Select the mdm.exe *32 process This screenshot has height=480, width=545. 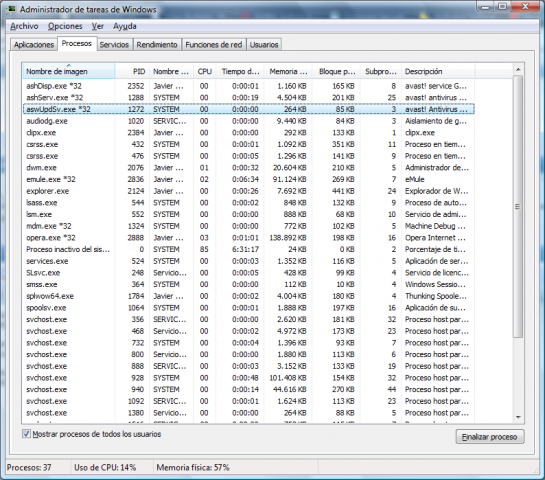pyautogui.click(x=249, y=226)
